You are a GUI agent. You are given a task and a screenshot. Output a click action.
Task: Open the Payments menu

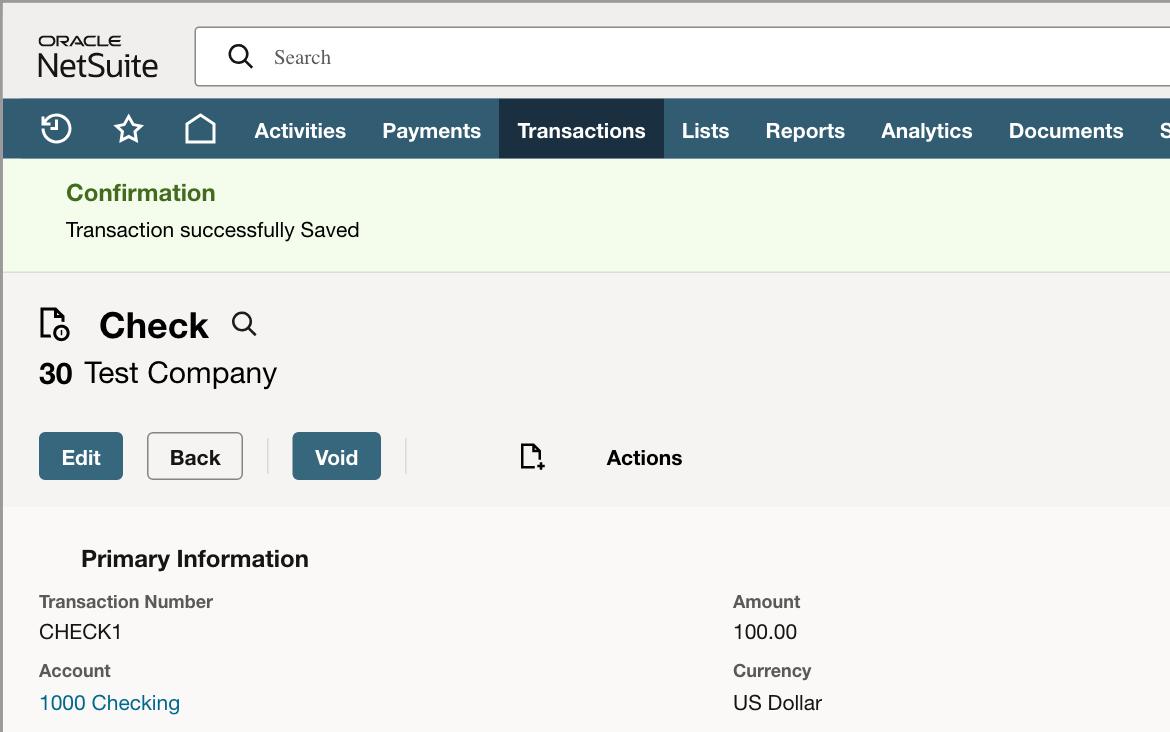pyautogui.click(x=431, y=131)
